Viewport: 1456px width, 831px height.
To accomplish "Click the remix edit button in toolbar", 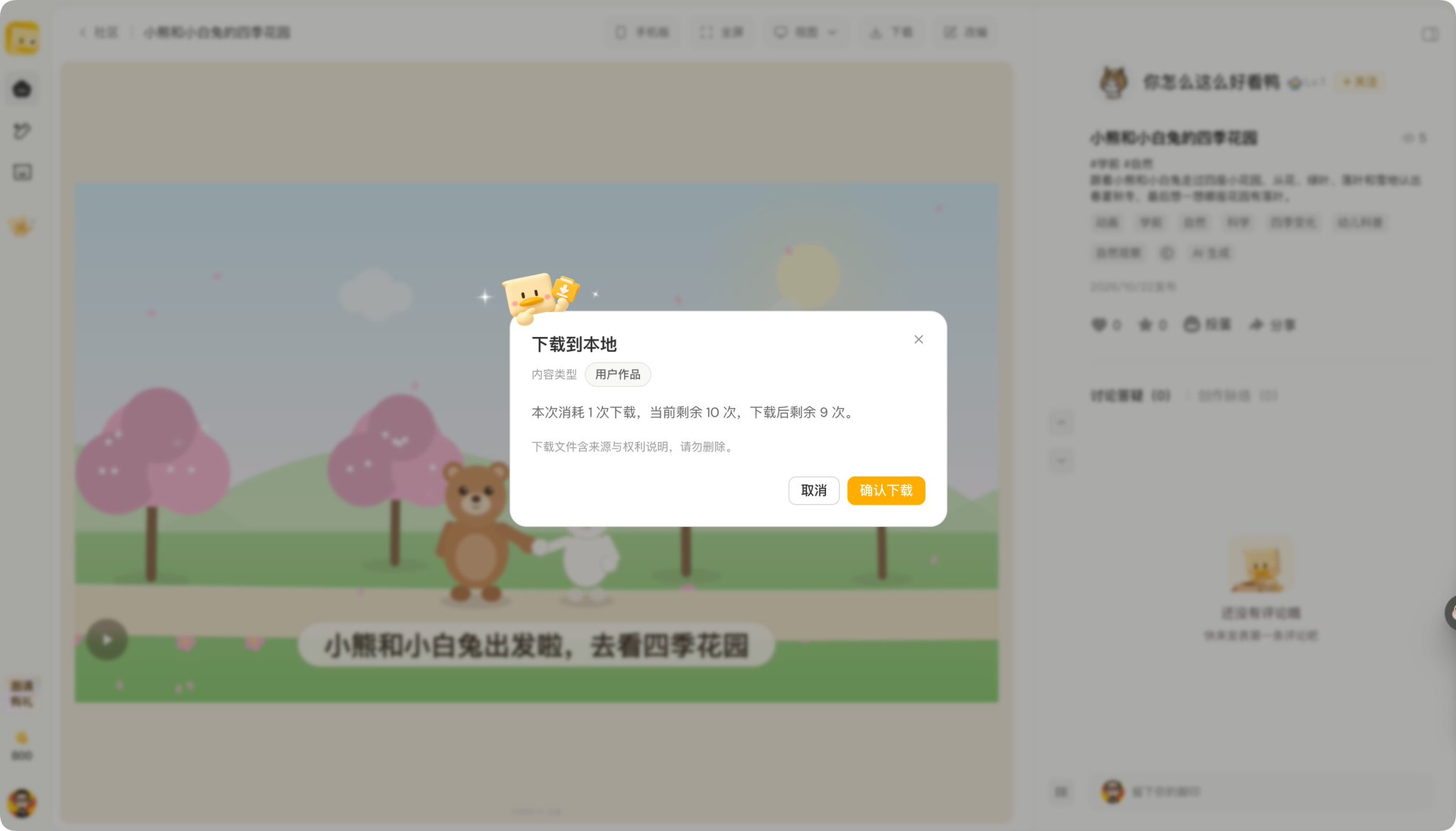I will tap(965, 33).
